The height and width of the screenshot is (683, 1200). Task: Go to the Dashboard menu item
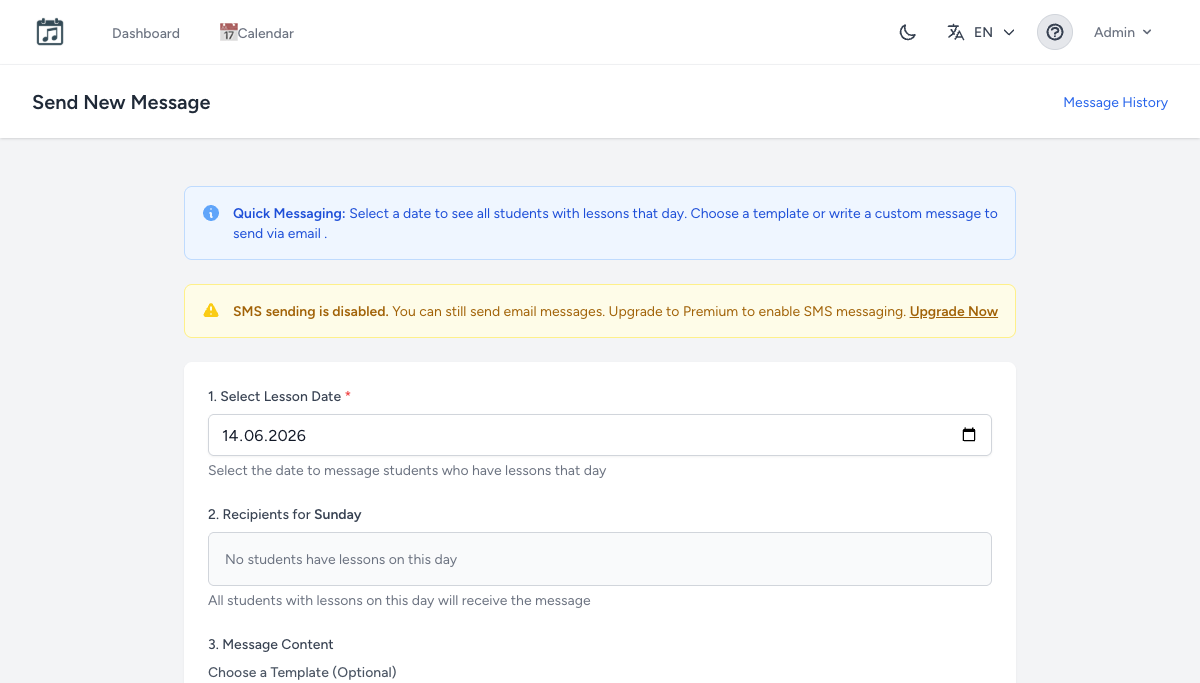pyautogui.click(x=146, y=33)
